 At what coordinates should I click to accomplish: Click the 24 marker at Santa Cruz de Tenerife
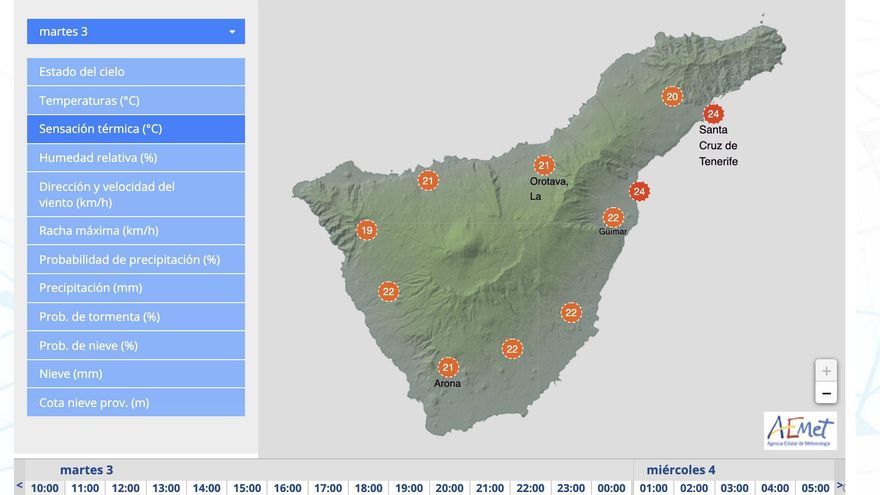(713, 114)
